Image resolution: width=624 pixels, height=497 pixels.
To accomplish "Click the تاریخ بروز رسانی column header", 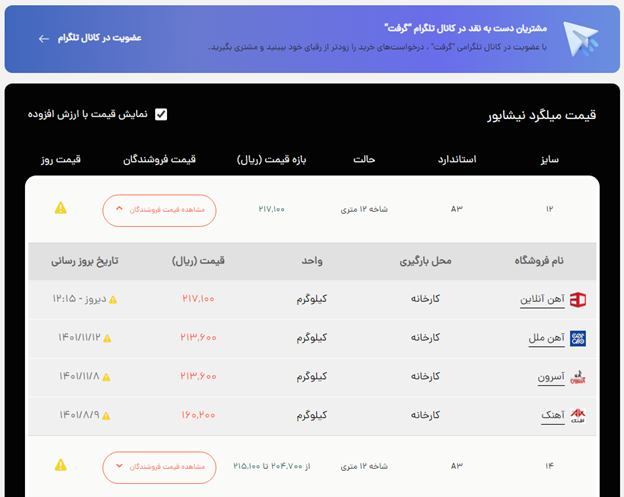I will (x=85, y=261).
